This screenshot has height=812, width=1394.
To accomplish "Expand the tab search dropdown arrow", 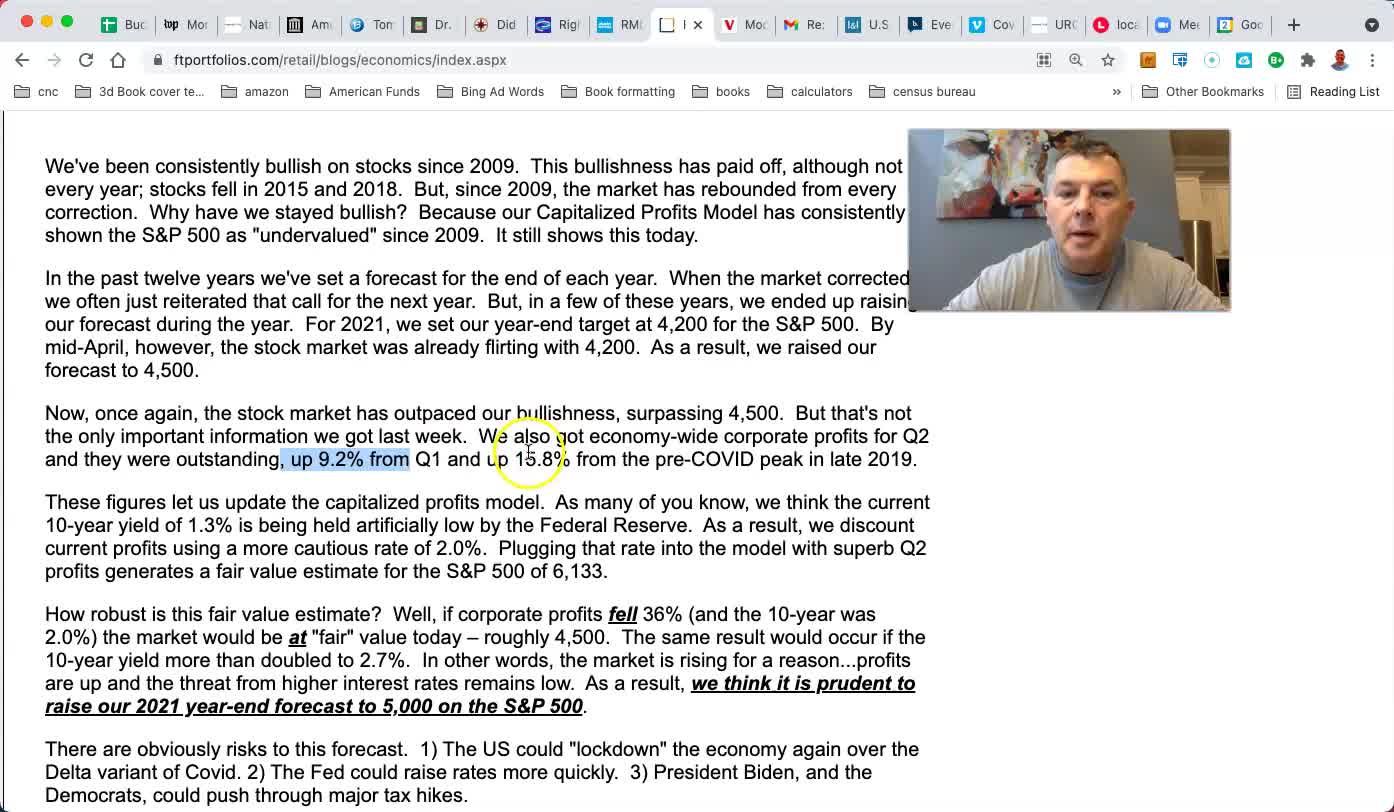I will pyautogui.click(x=1372, y=24).
